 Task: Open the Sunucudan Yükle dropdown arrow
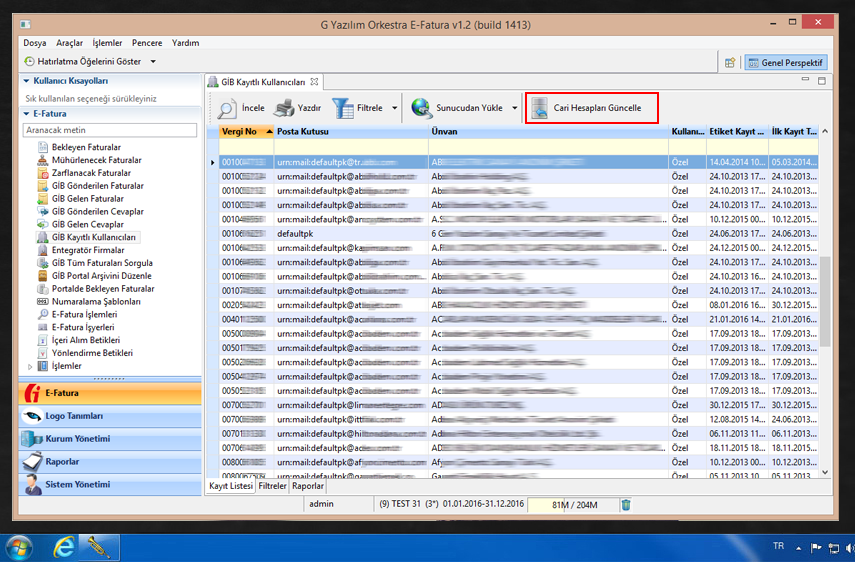[x=514, y=108]
